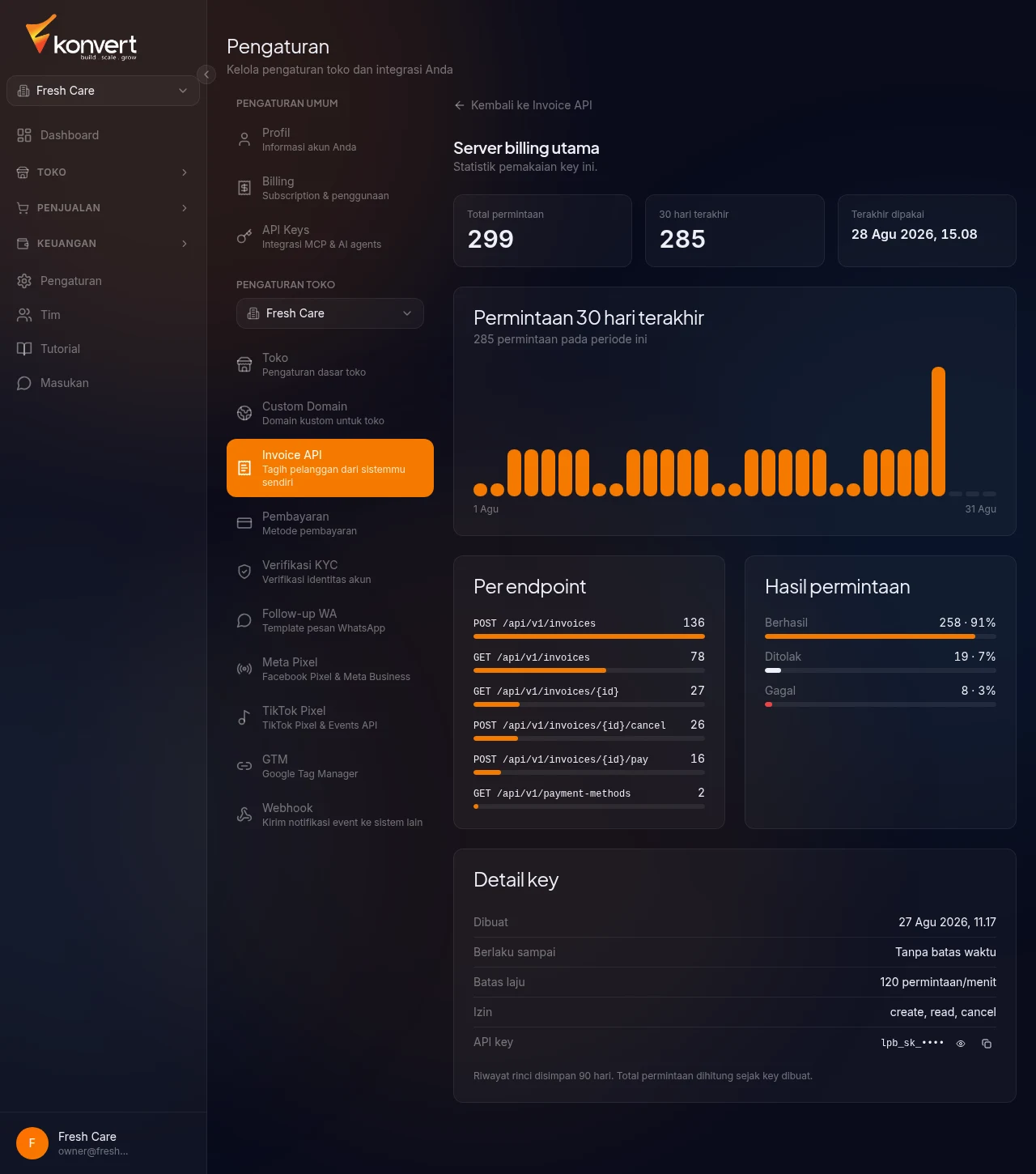
Task: Open Webhook settings
Action: tap(330, 815)
